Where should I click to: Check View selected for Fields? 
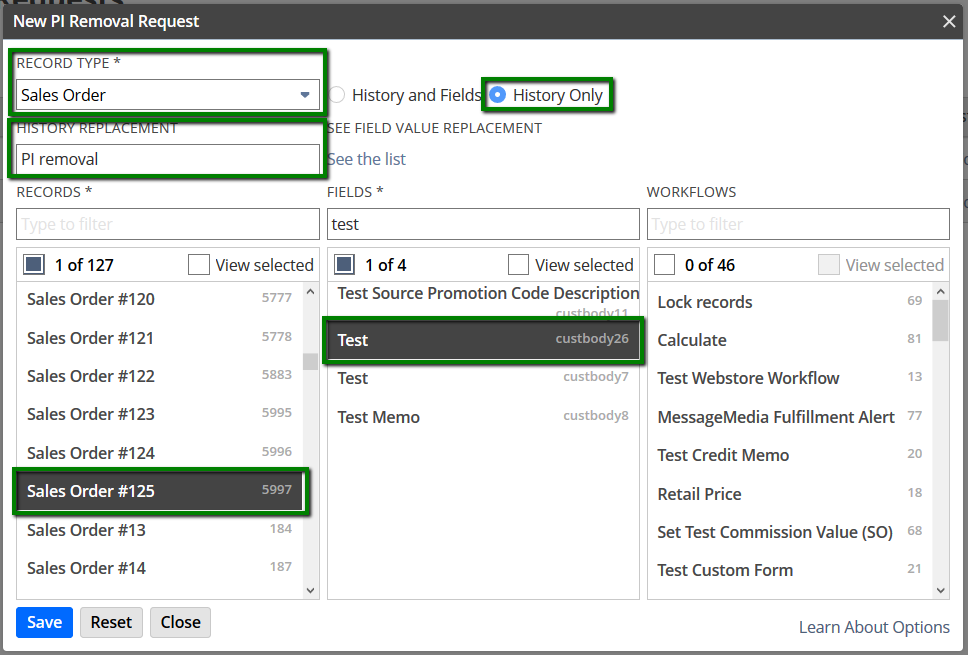pos(519,265)
